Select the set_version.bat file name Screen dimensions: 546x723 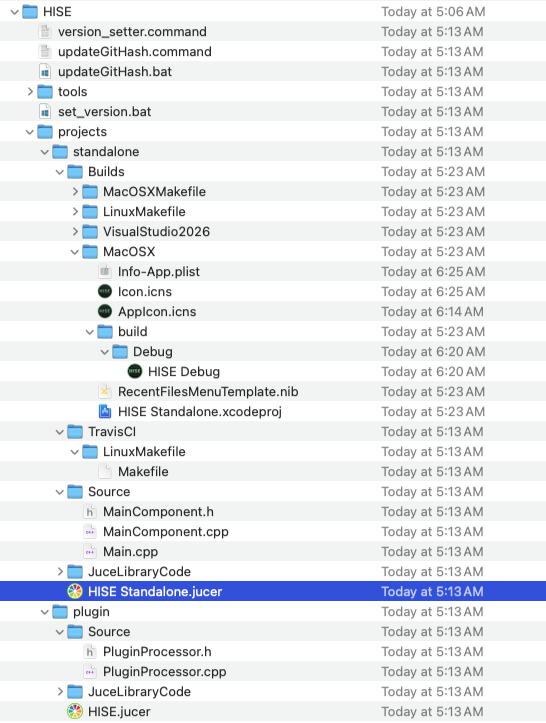tap(105, 112)
